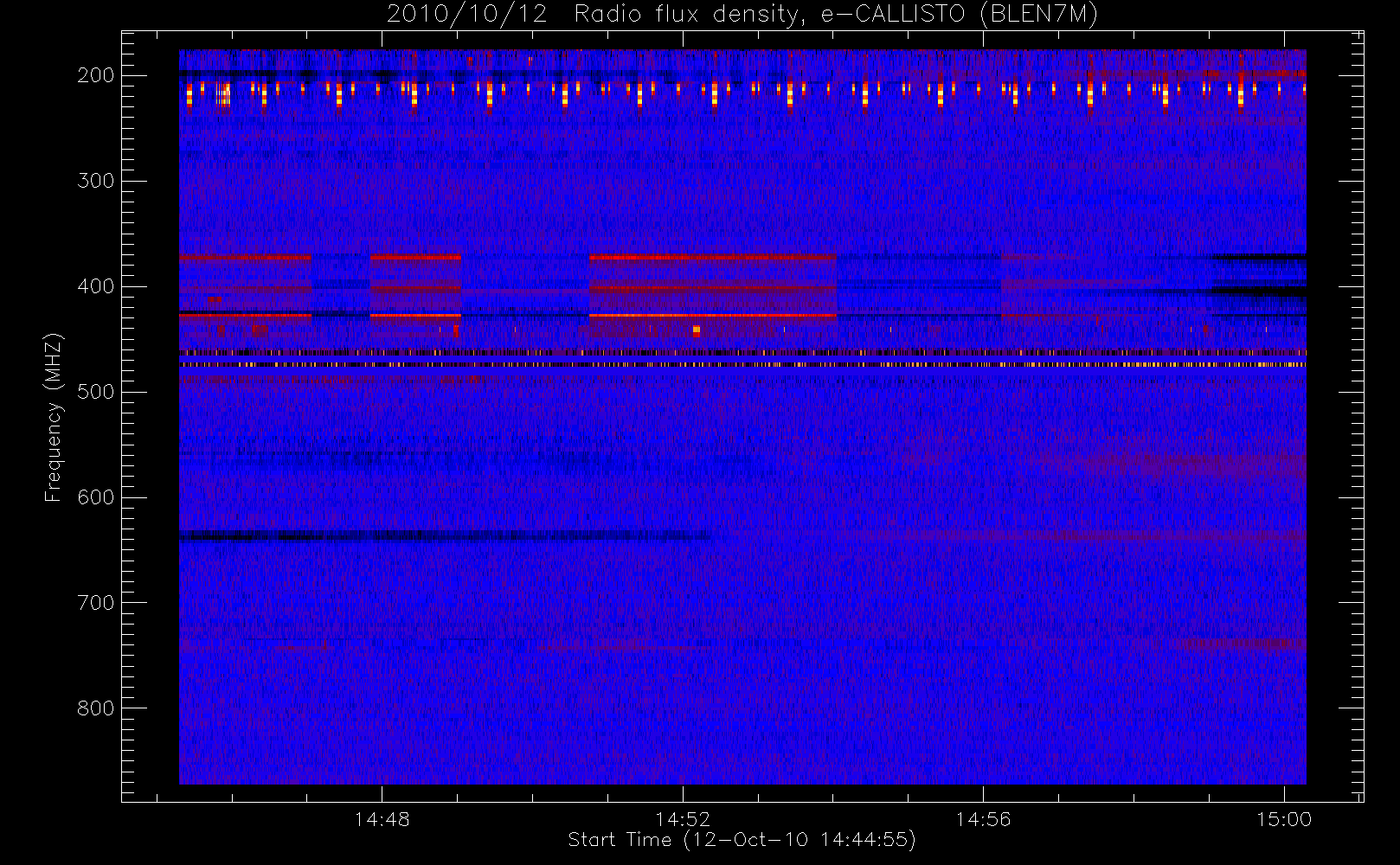The width and height of the screenshot is (1400, 865).
Task: Click the 14:56 time tick label
Action: click(x=983, y=819)
